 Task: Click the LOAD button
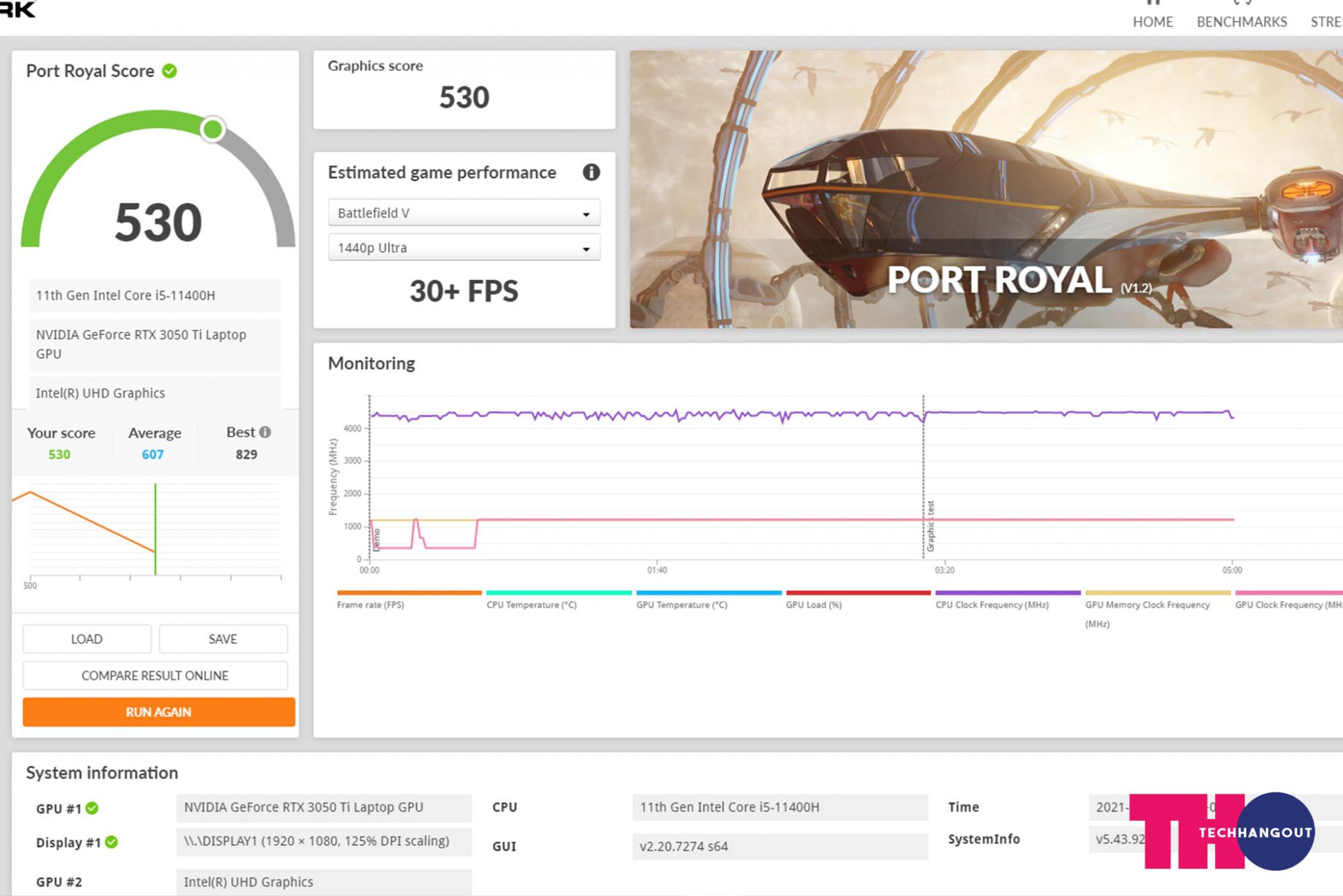[x=87, y=639]
